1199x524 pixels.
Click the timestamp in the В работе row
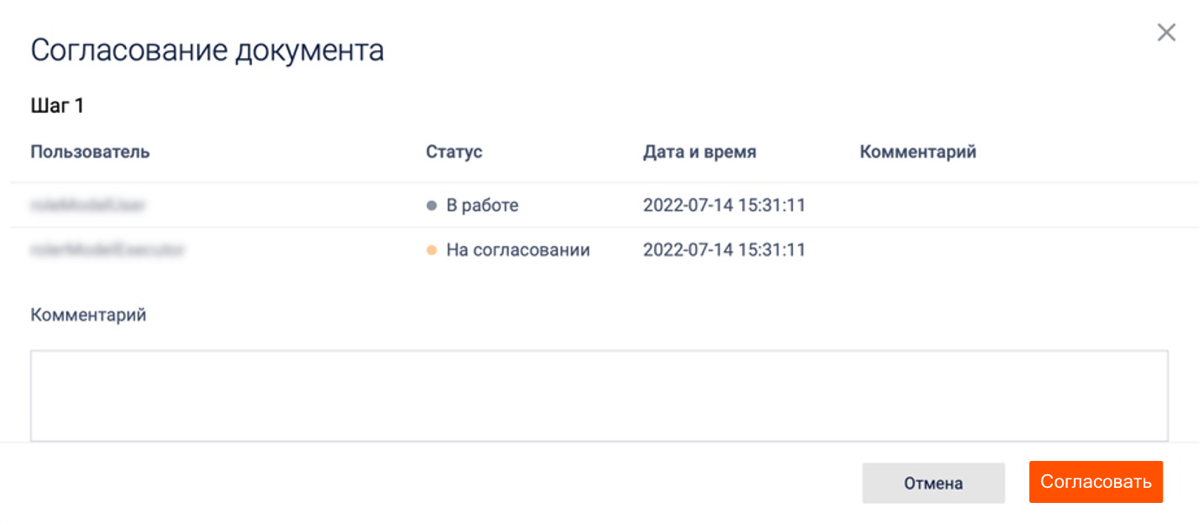[x=724, y=206]
